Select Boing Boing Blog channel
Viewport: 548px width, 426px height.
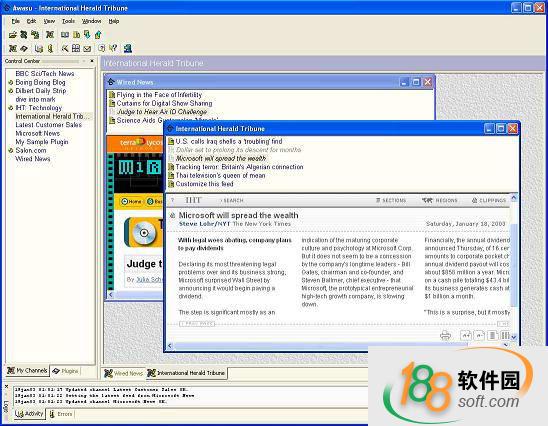coord(40,82)
